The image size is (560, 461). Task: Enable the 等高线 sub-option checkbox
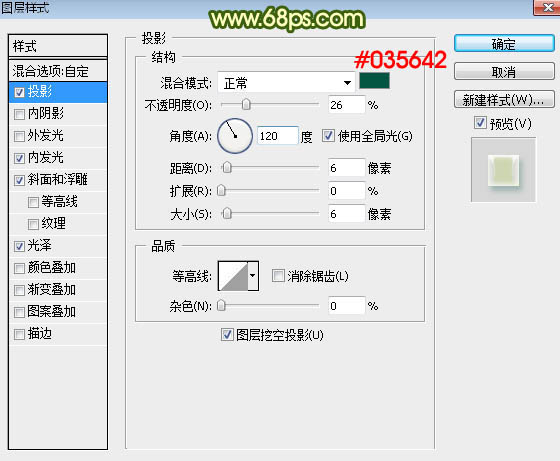tap(33, 202)
